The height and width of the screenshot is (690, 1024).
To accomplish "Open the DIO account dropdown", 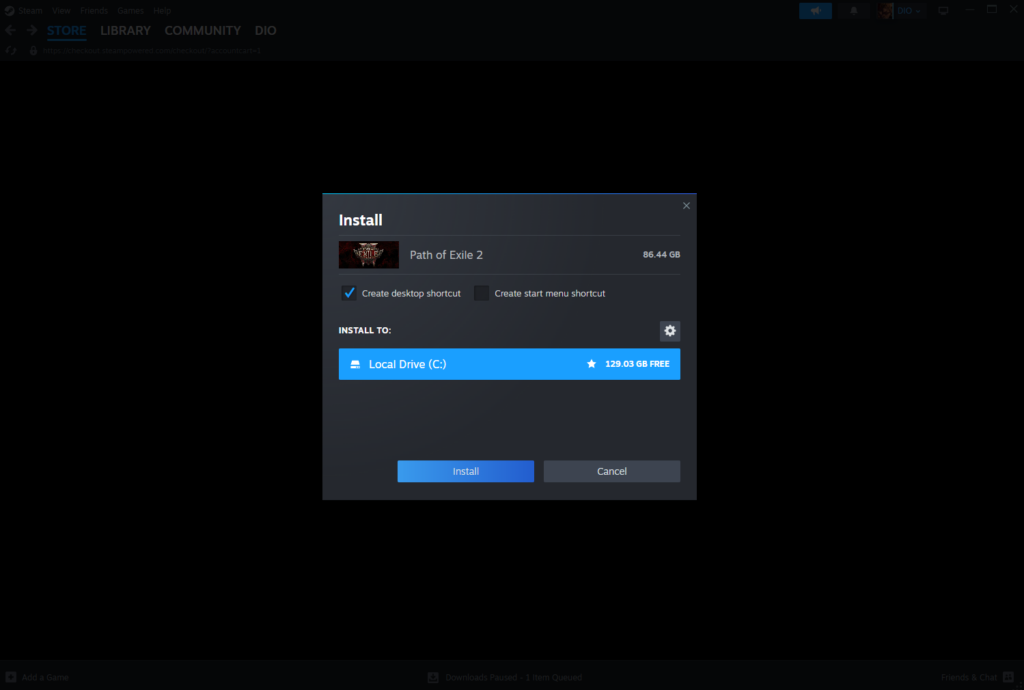I will point(899,10).
